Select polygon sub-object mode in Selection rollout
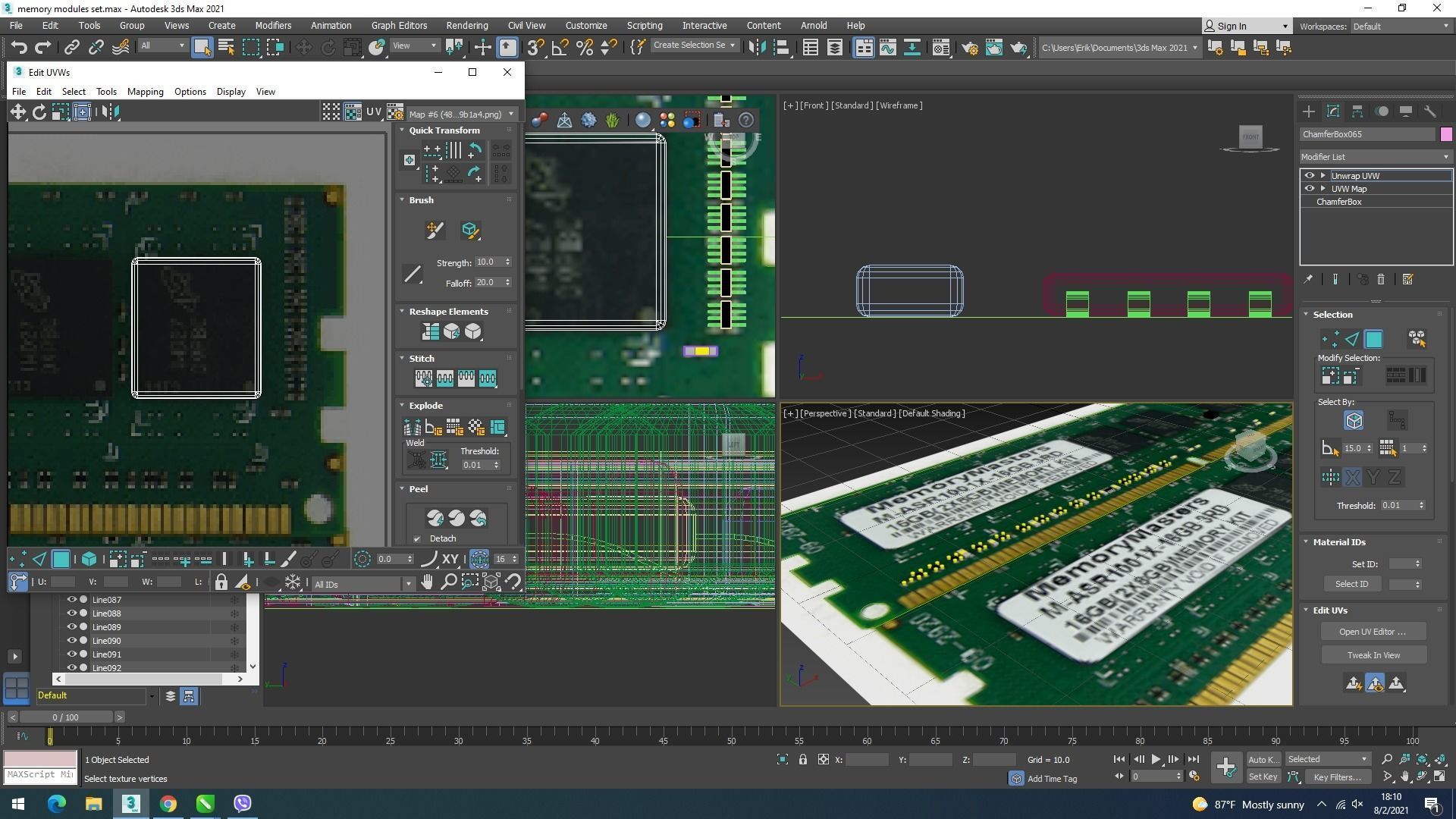 (x=1373, y=339)
